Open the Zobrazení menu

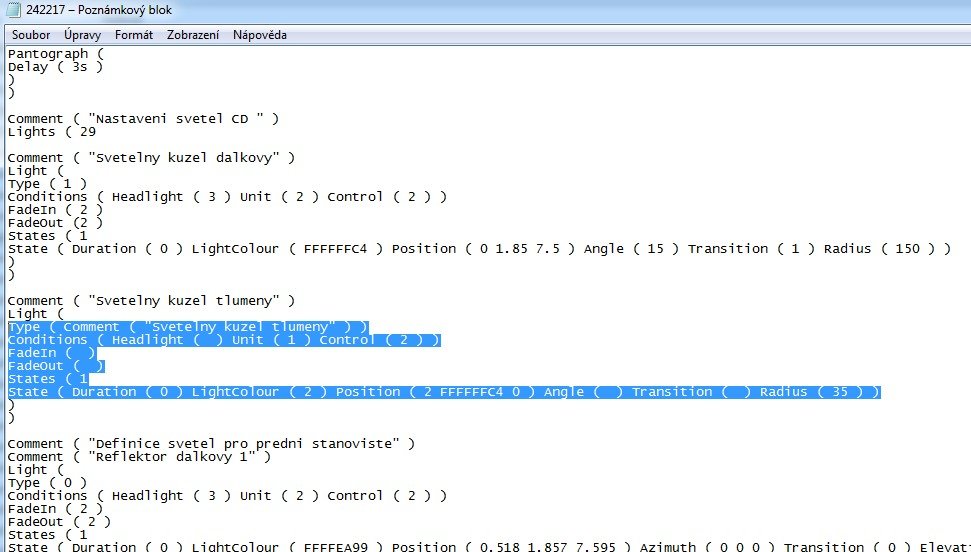[x=193, y=35]
